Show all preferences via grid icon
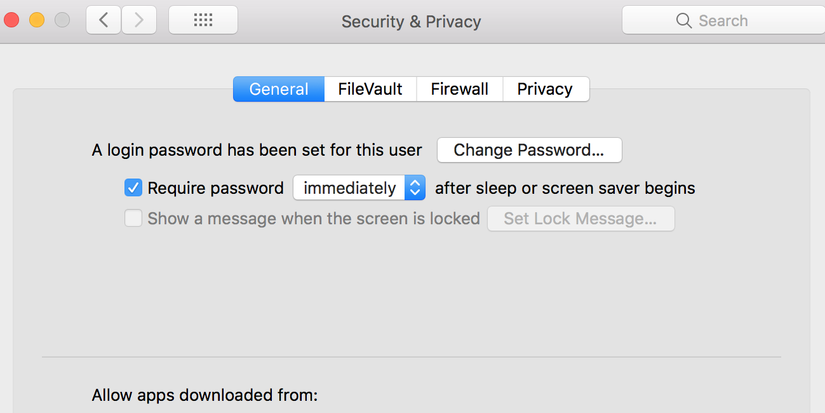Screen dimensions: 825x413 (203, 20)
